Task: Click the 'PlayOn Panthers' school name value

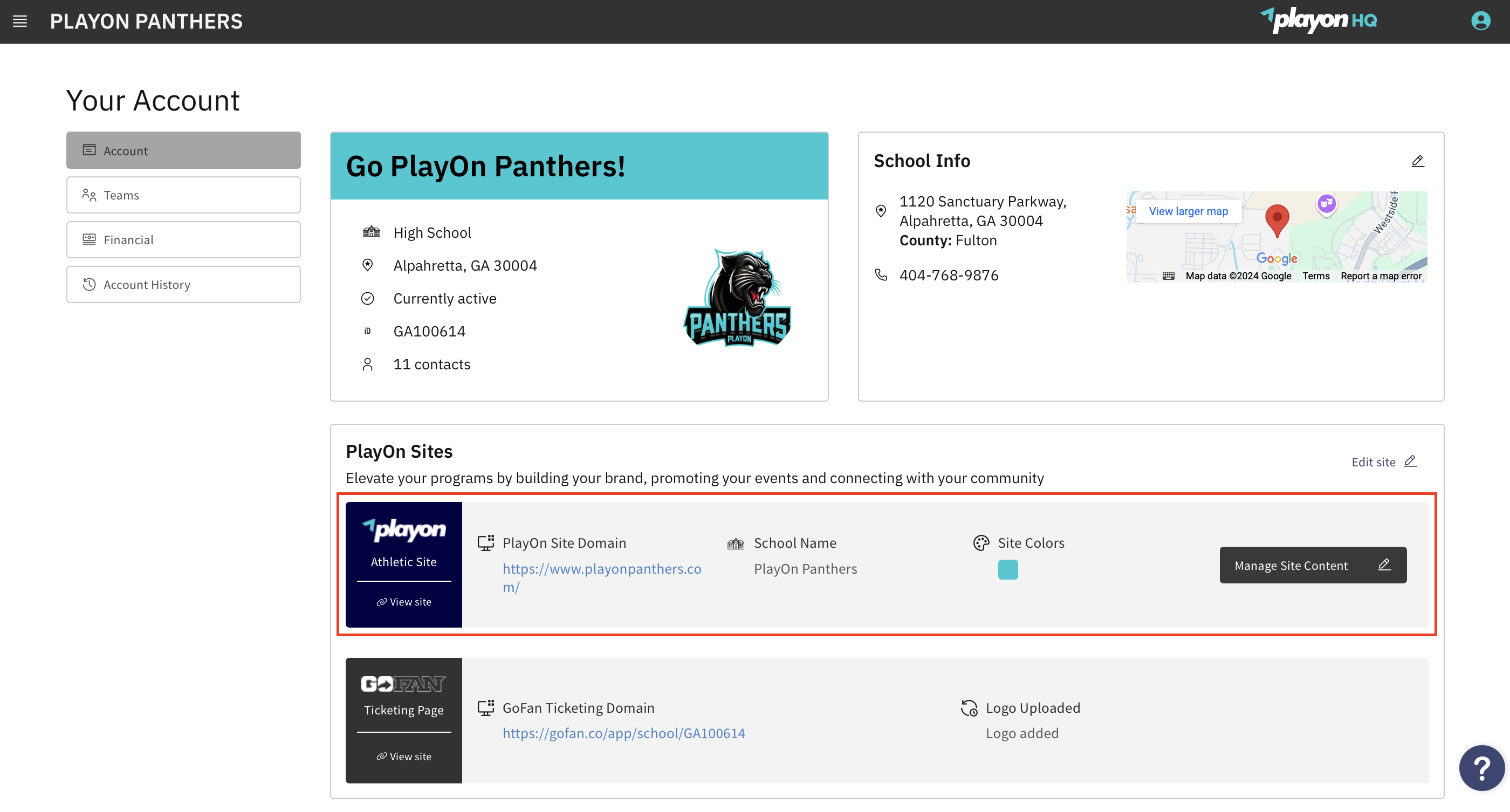Action: pos(805,568)
